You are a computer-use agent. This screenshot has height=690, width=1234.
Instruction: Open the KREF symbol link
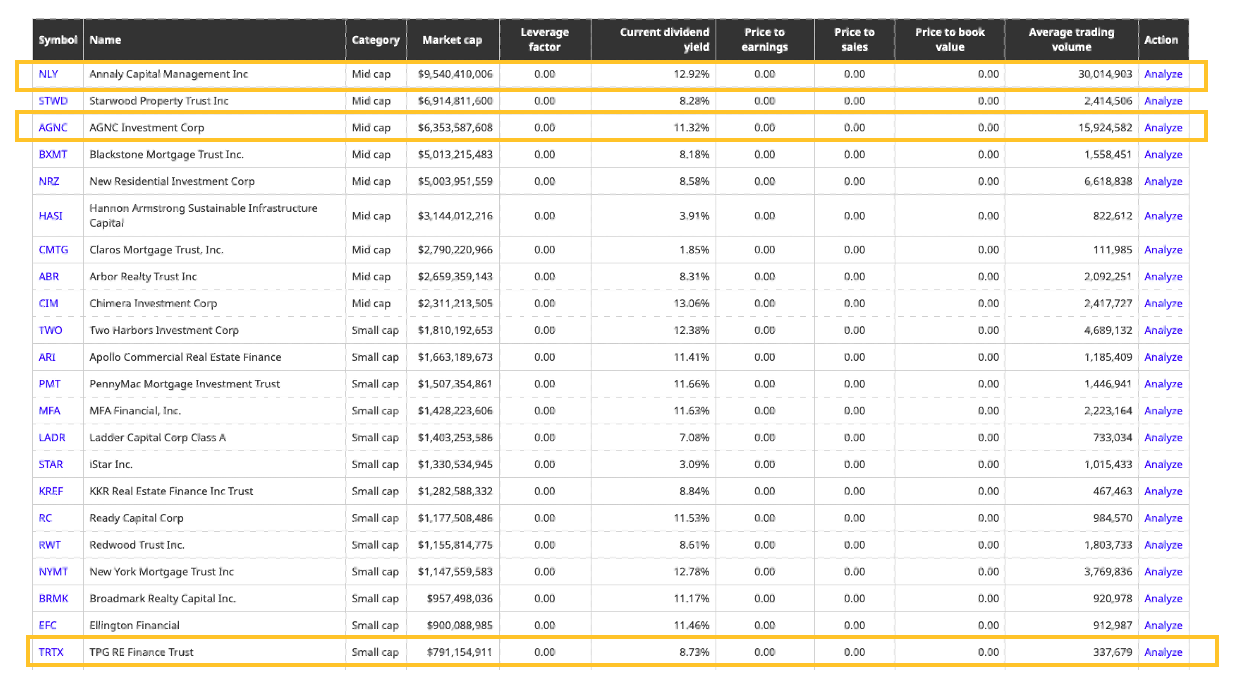pyautogui.click(x=52, y=492)
